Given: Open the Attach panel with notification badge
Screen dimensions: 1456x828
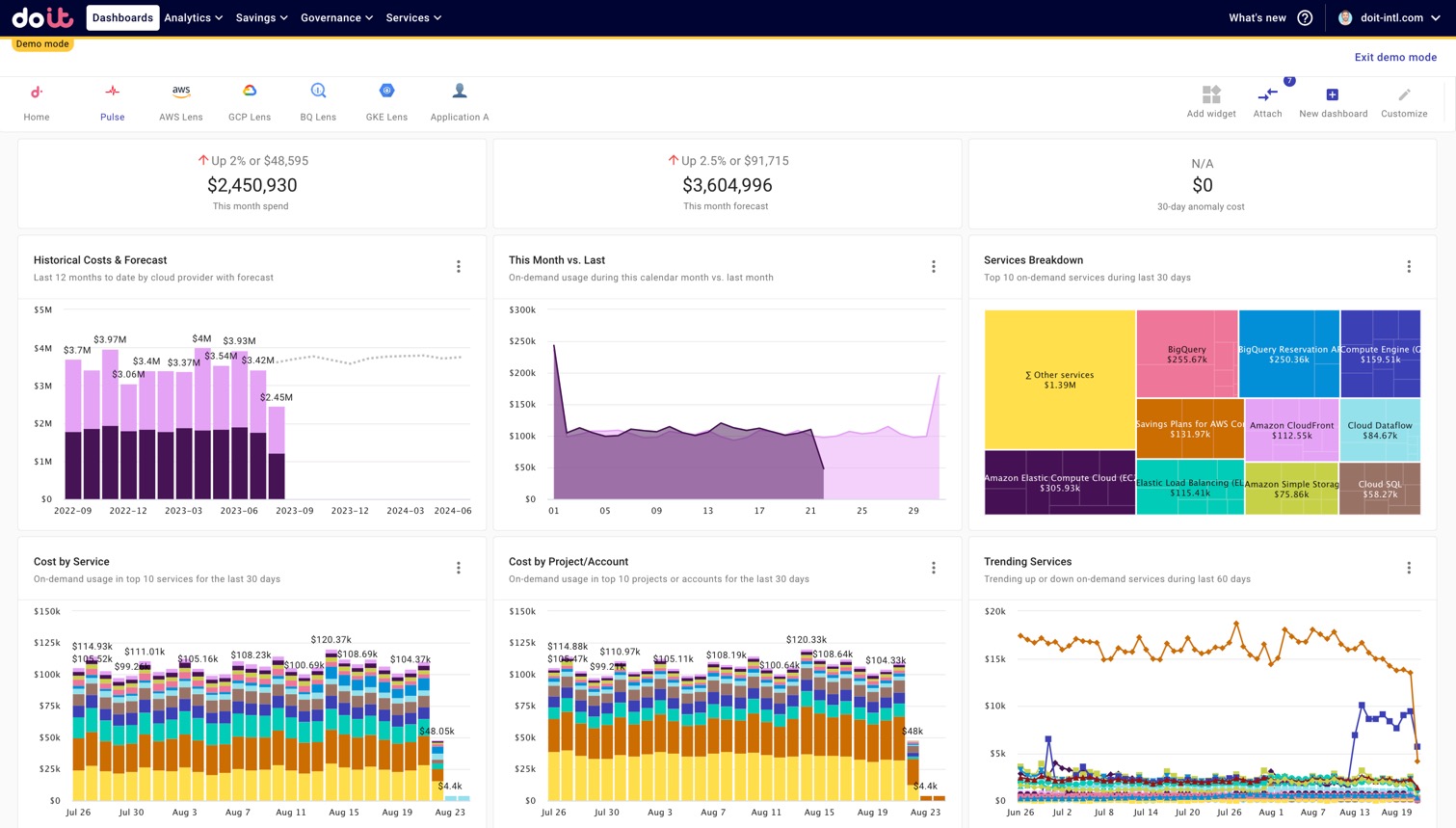Looking at the screenshot, I should (1266, 100).
